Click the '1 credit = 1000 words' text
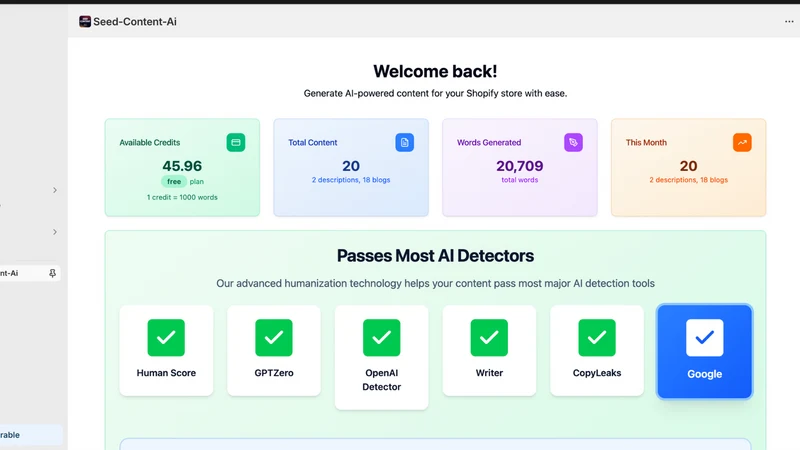The image size is (800, 450). 182,197
